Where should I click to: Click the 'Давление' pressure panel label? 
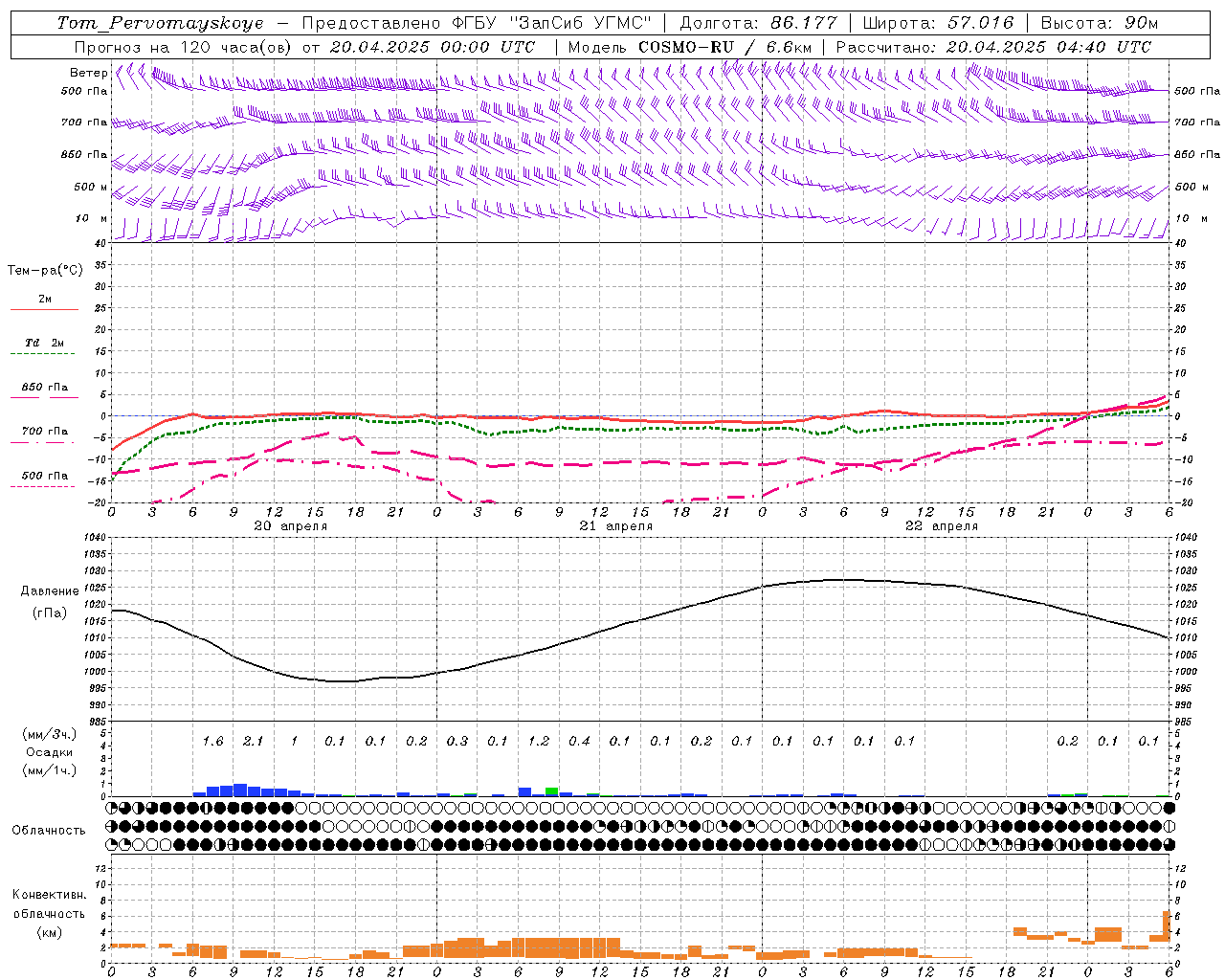click(x=50, y=591)
